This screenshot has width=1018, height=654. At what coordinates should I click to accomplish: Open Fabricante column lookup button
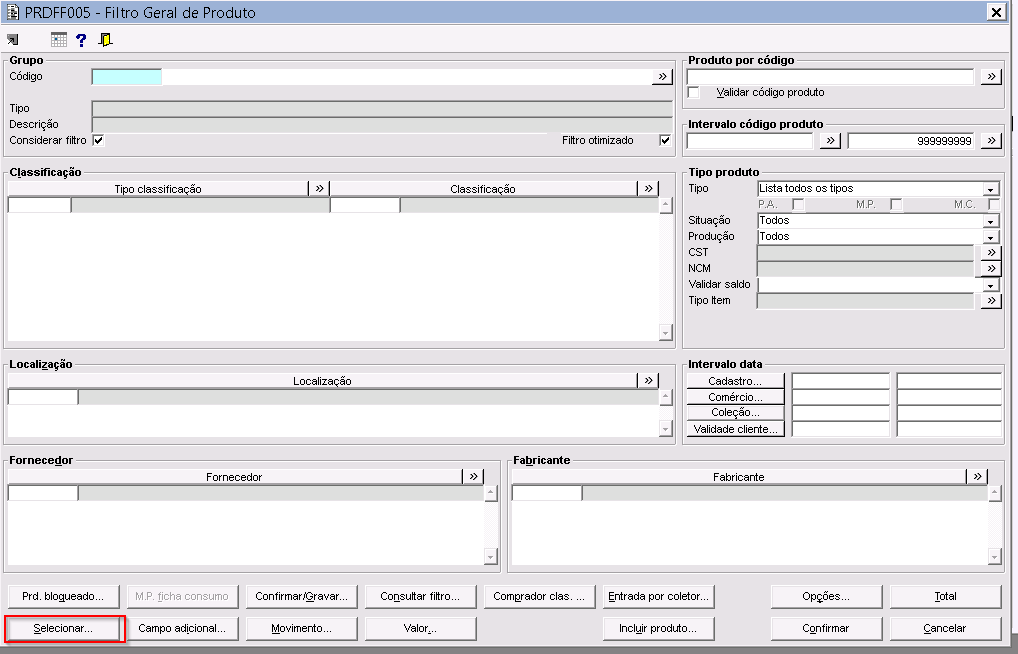pyautogui.click(x=977, y=477)
